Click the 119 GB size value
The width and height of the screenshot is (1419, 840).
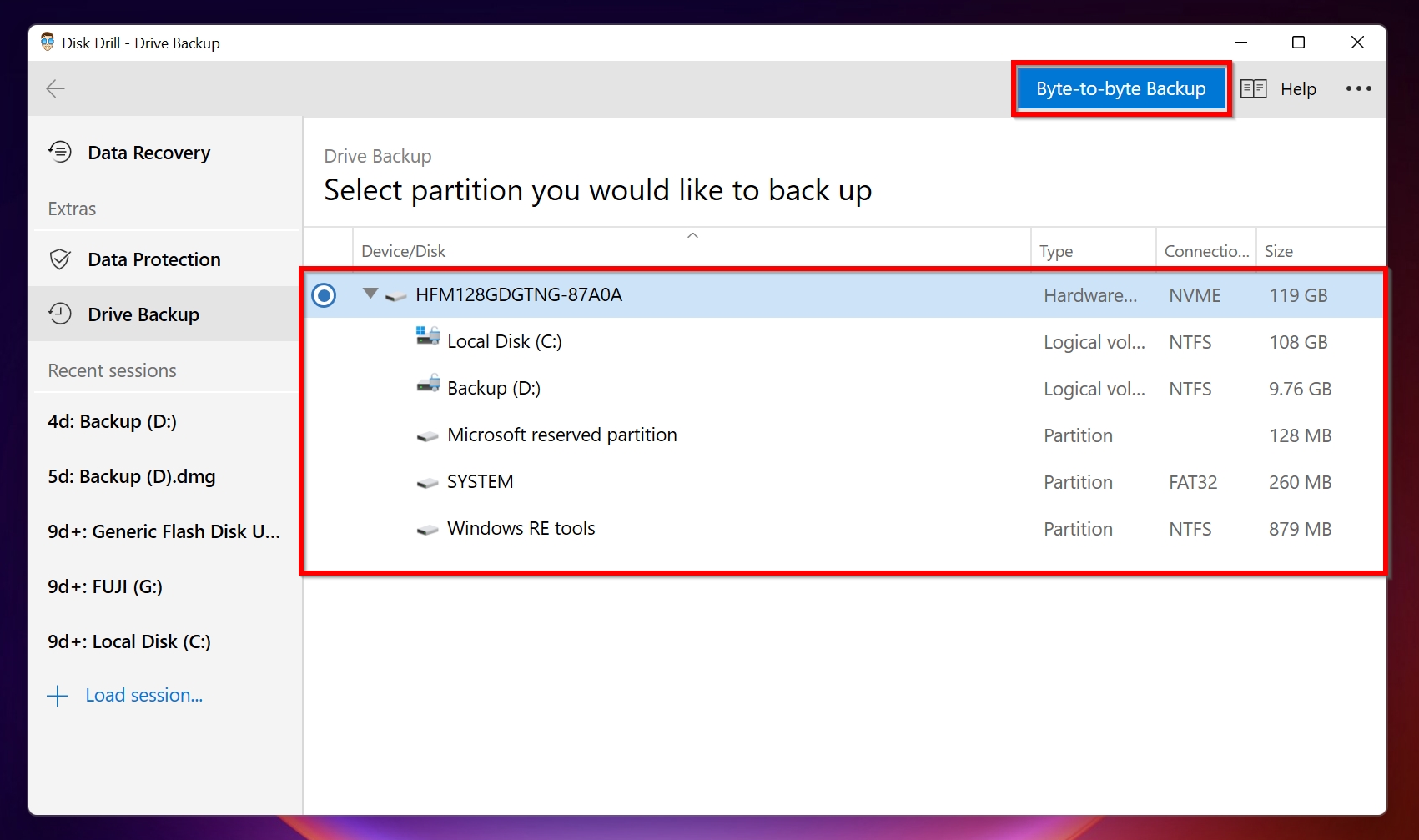click(x=1298, y=295)
